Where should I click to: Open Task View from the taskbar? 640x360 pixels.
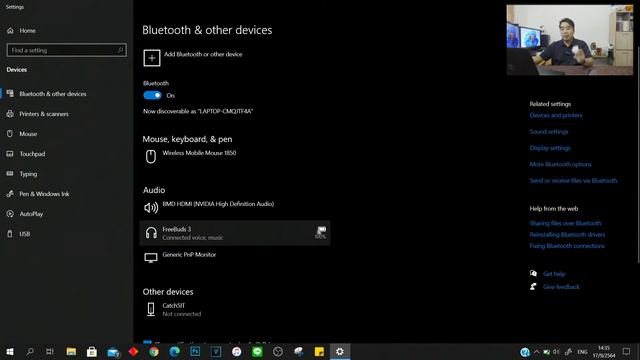coord(50,351)
